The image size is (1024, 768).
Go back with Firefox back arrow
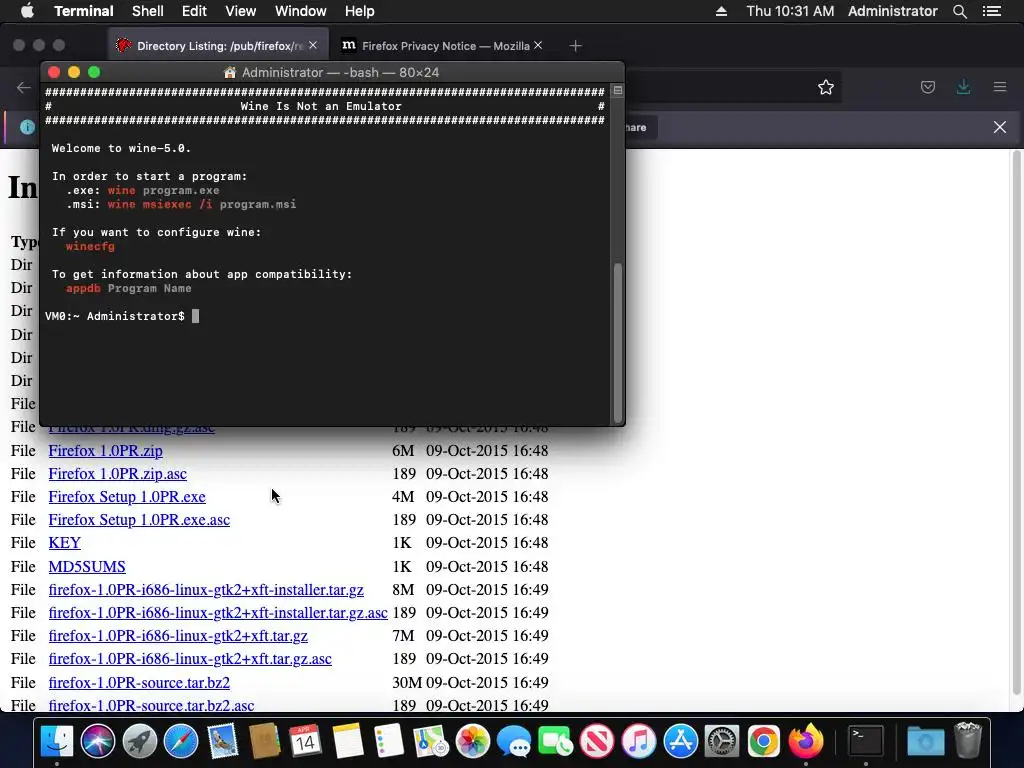point(24,87)
